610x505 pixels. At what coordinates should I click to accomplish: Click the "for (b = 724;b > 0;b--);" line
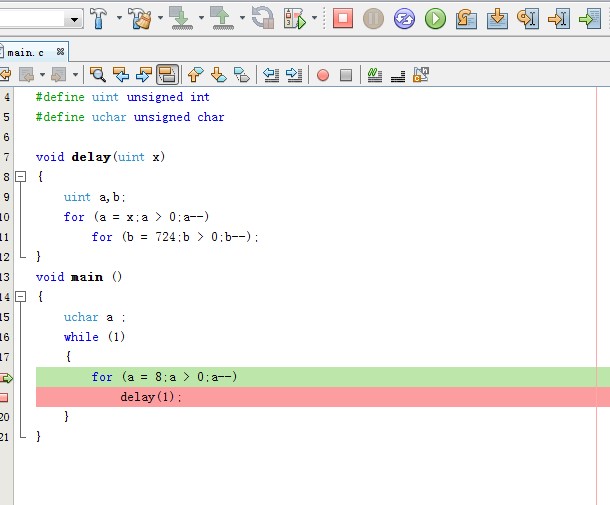[x=175, y=237]
